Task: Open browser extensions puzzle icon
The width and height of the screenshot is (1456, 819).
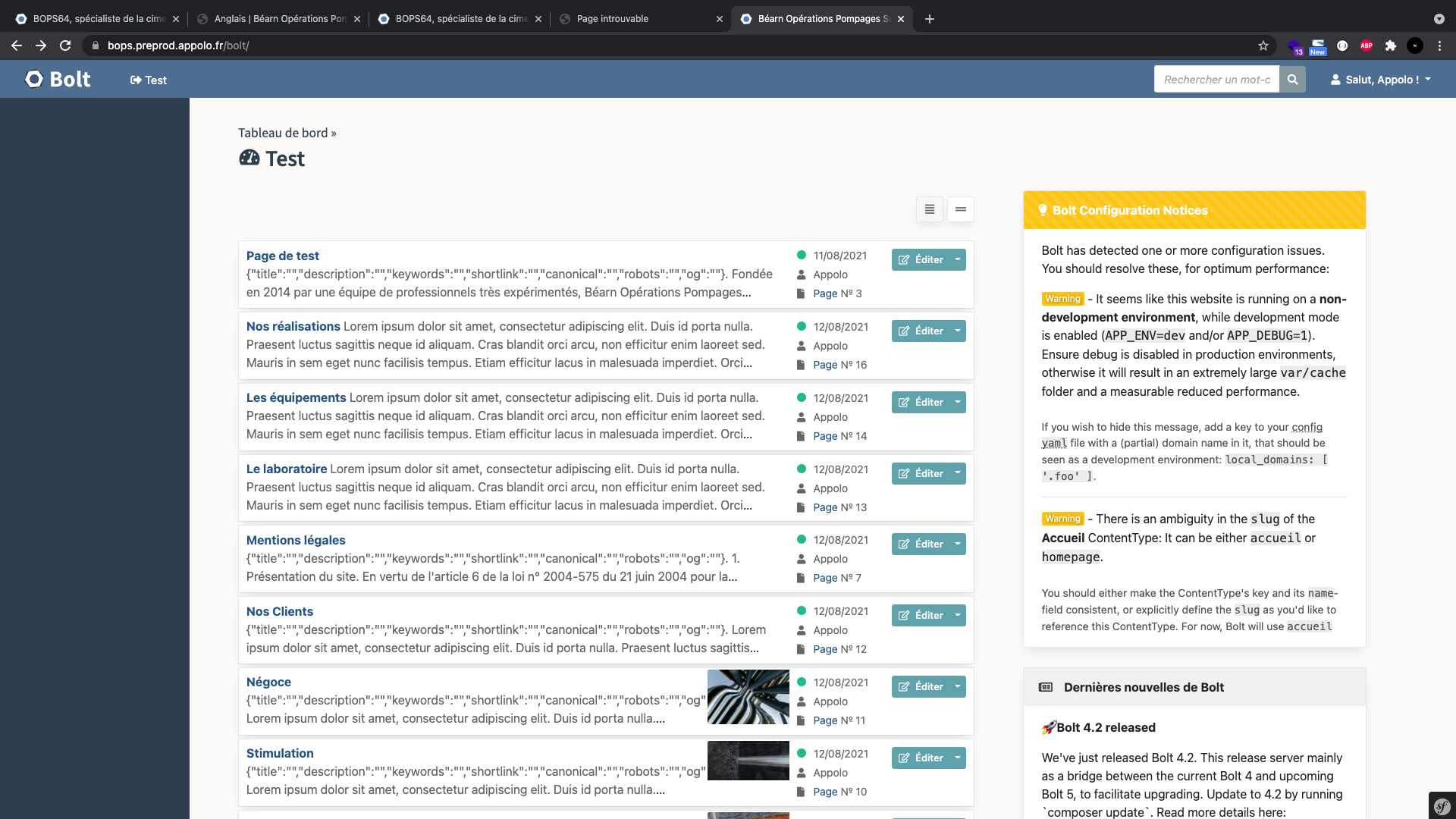Action: (1391, 45)
